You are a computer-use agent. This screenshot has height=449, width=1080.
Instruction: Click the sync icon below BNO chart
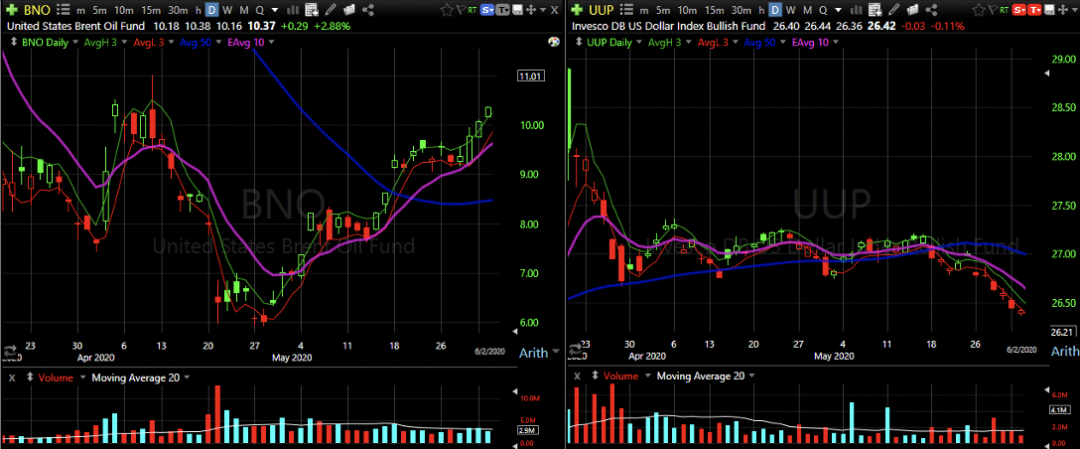click(x=11, y=351)
